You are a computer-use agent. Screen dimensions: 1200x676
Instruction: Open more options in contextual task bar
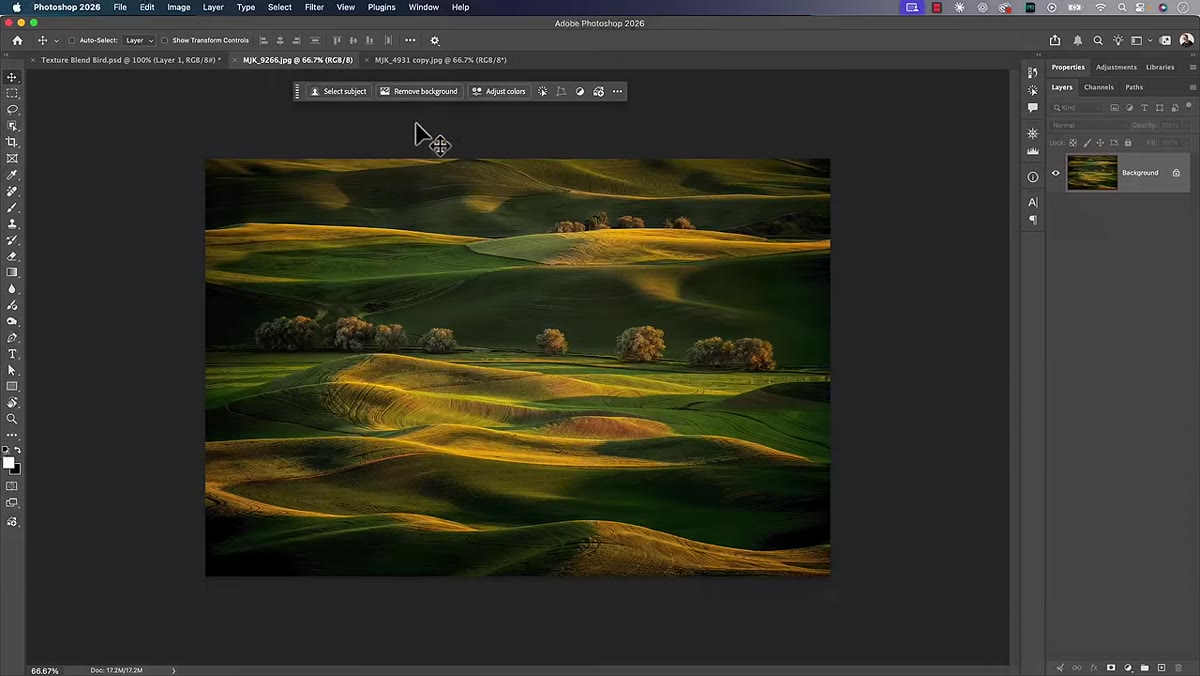pos(617,91)
